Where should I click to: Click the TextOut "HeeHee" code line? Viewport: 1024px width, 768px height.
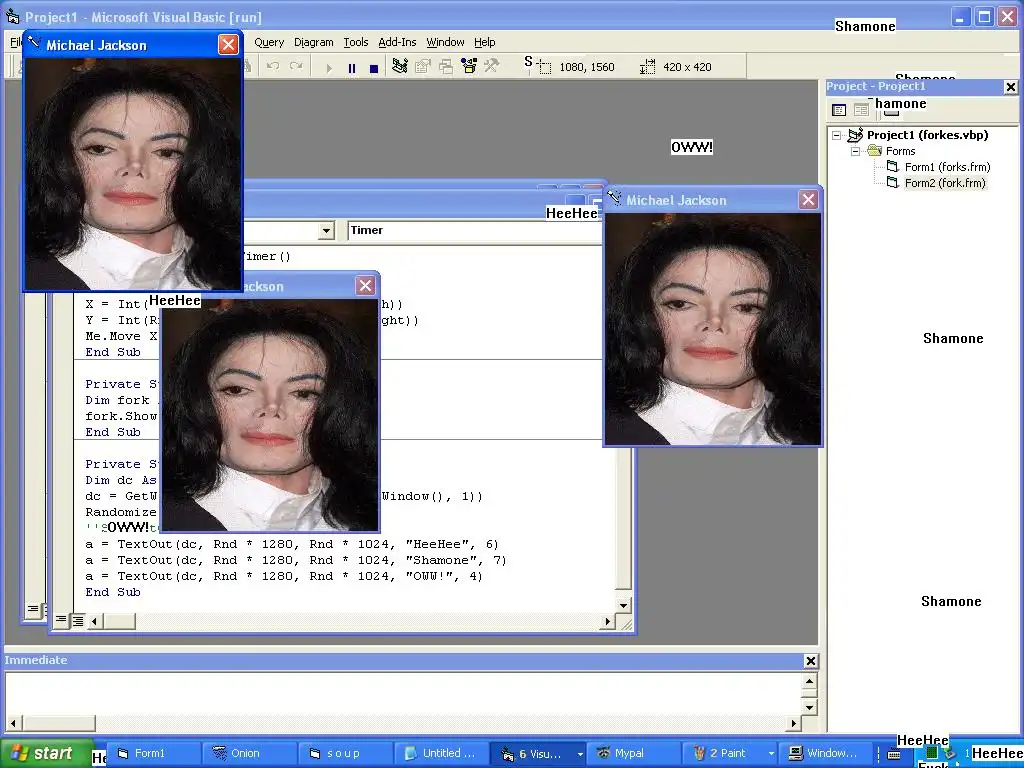point(292,544)
